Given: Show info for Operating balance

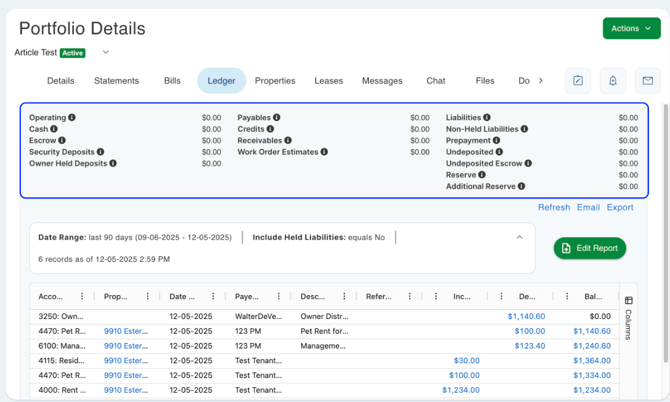Looking at the screenshot, I should [72, 117].
